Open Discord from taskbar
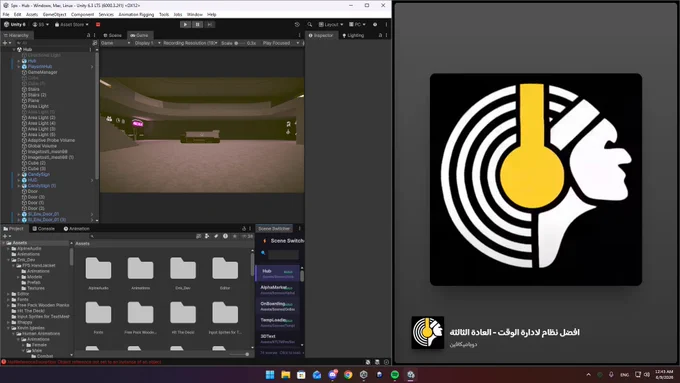Image resolution: width=680 pixels, height=383 pixels. point(332,375)
